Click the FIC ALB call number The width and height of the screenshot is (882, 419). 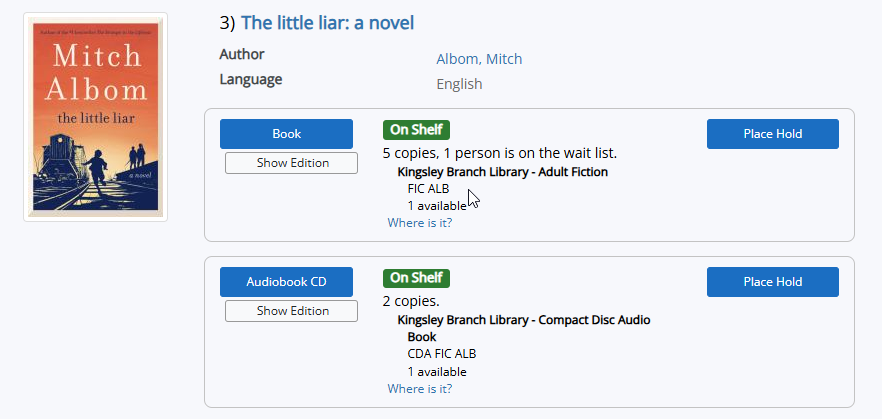(x=428, y=189)
